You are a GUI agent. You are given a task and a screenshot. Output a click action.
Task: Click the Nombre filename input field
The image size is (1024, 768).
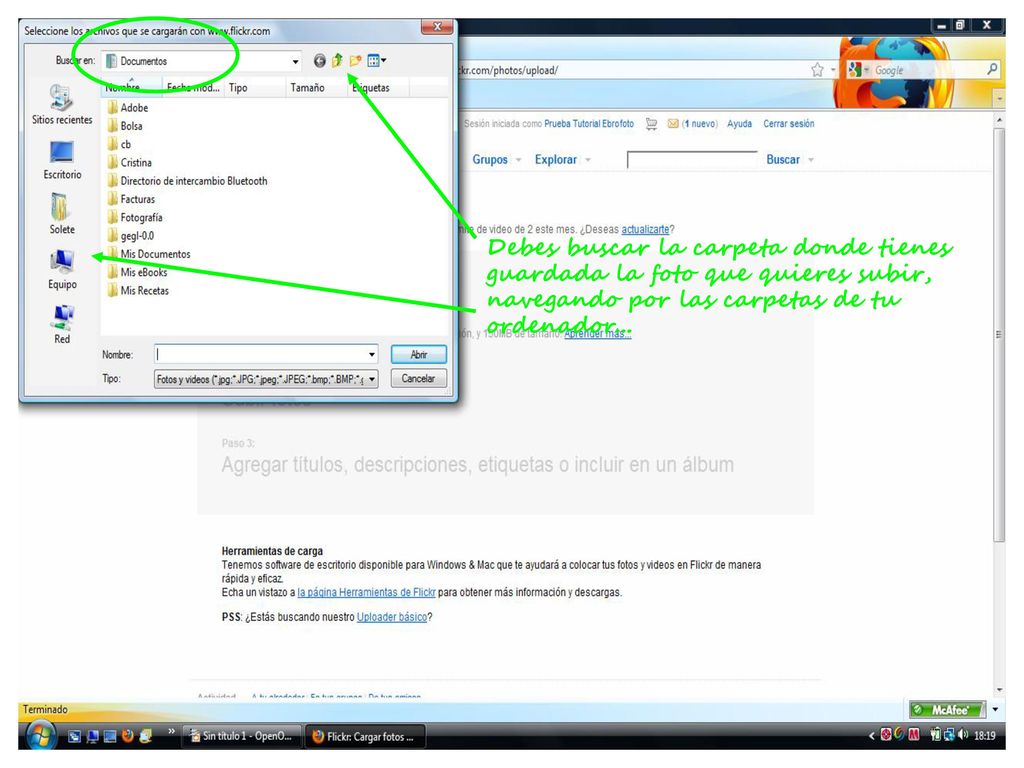click(x=260, y=355)
